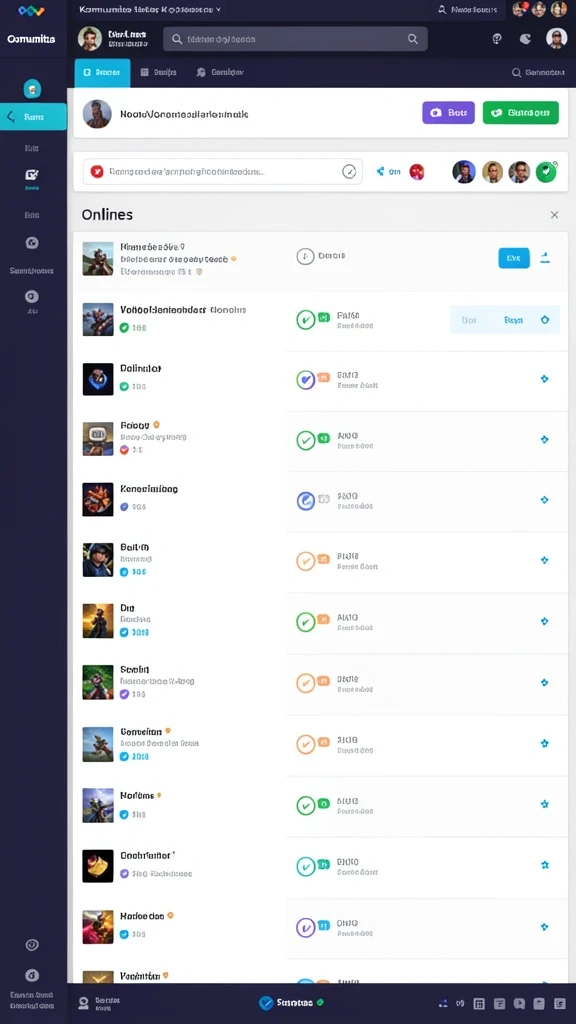Viewport: 576px width, 1024px height.
Task: Click the lowest round icon in sidebar
Action: pos(31,976)
